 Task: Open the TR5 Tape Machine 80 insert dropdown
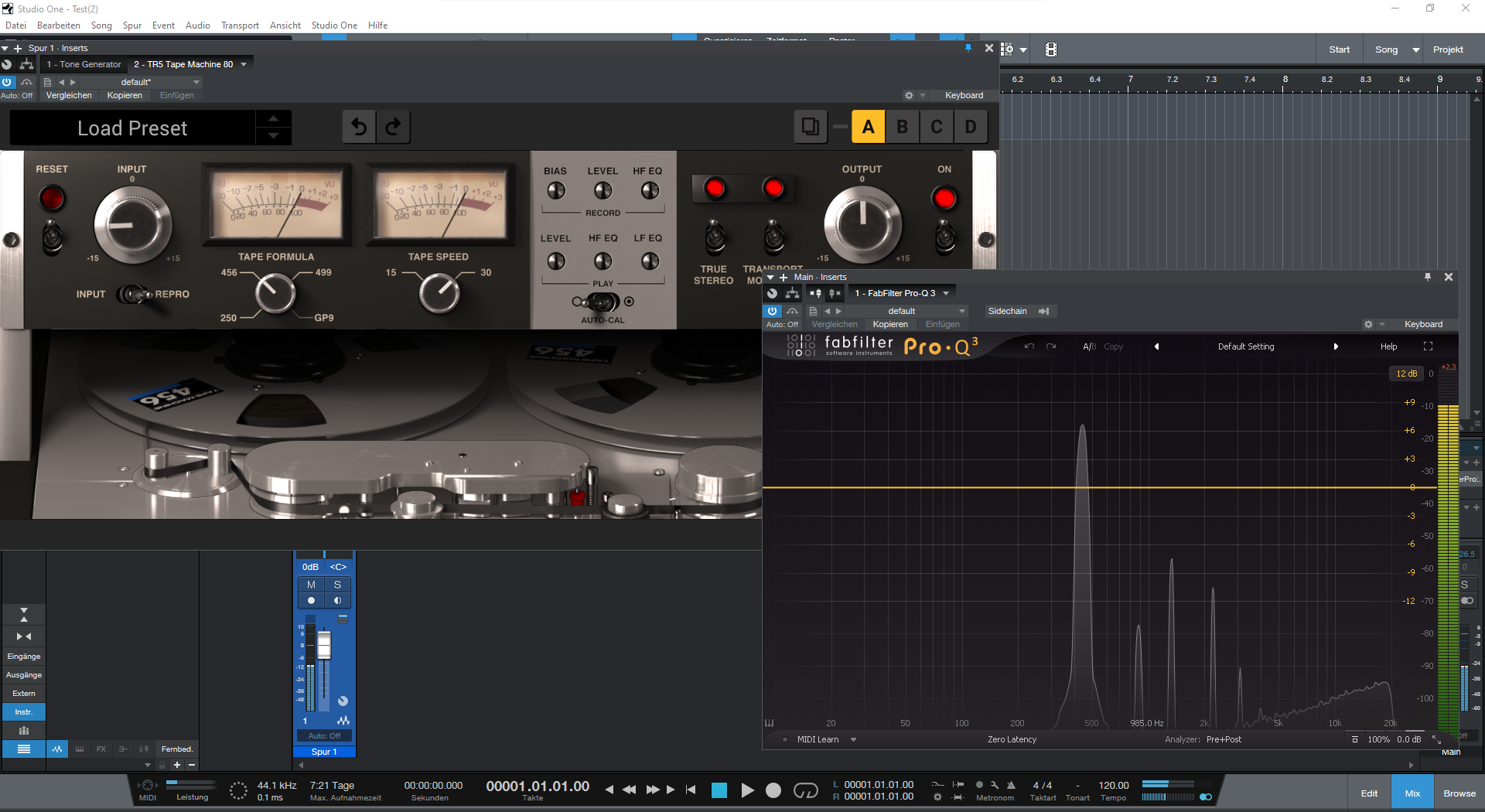pyautogui.click(x=244, y=64)
